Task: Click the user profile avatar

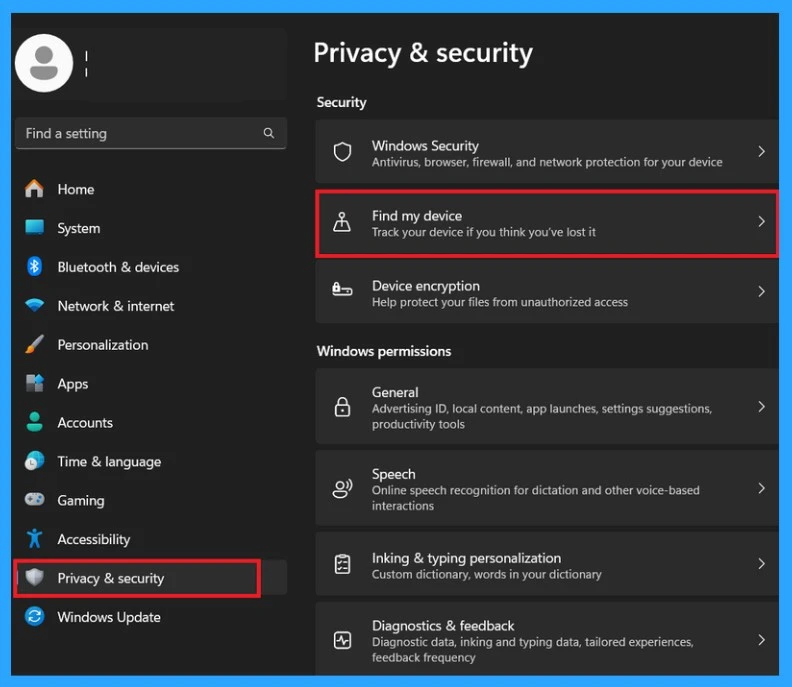Action: click(44, 63)
